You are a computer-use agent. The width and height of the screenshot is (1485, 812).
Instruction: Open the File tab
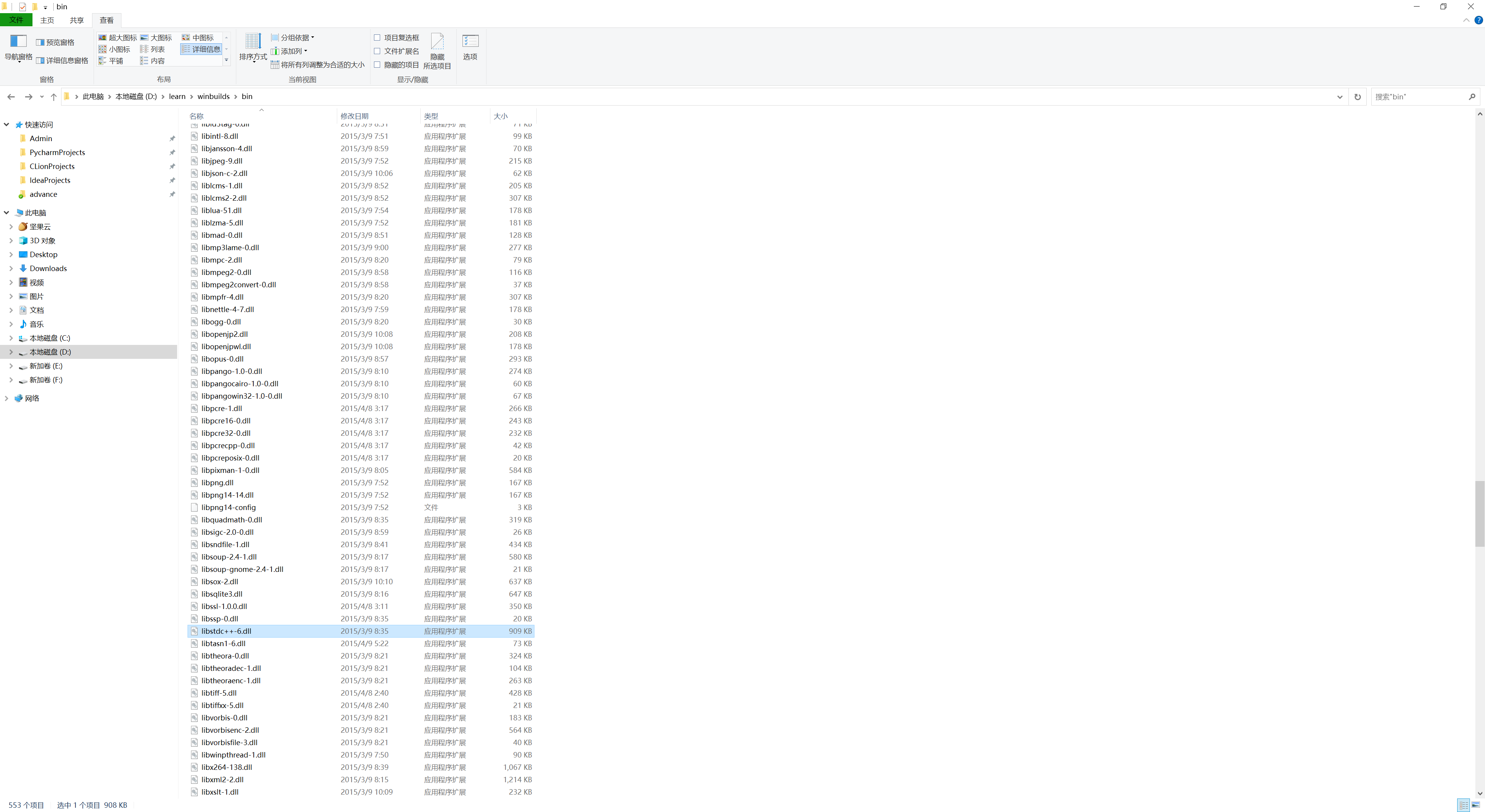pyautogui.click(x=16, y=20)
